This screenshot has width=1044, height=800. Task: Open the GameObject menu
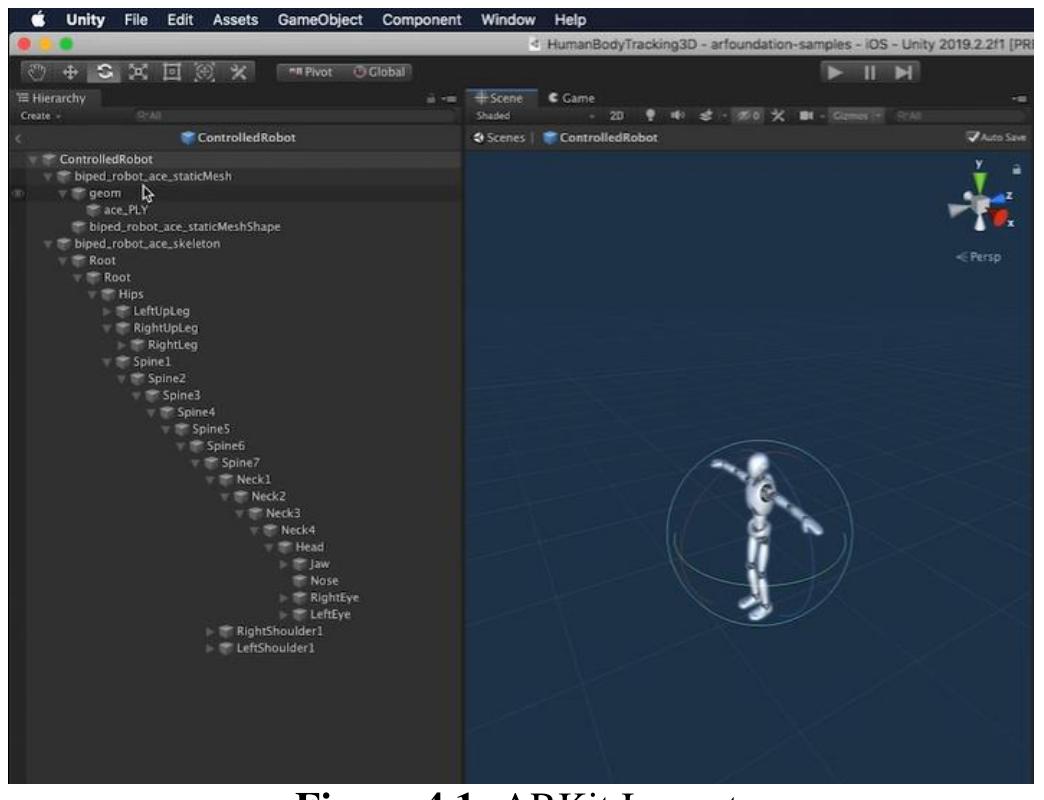tap(320, 20)
